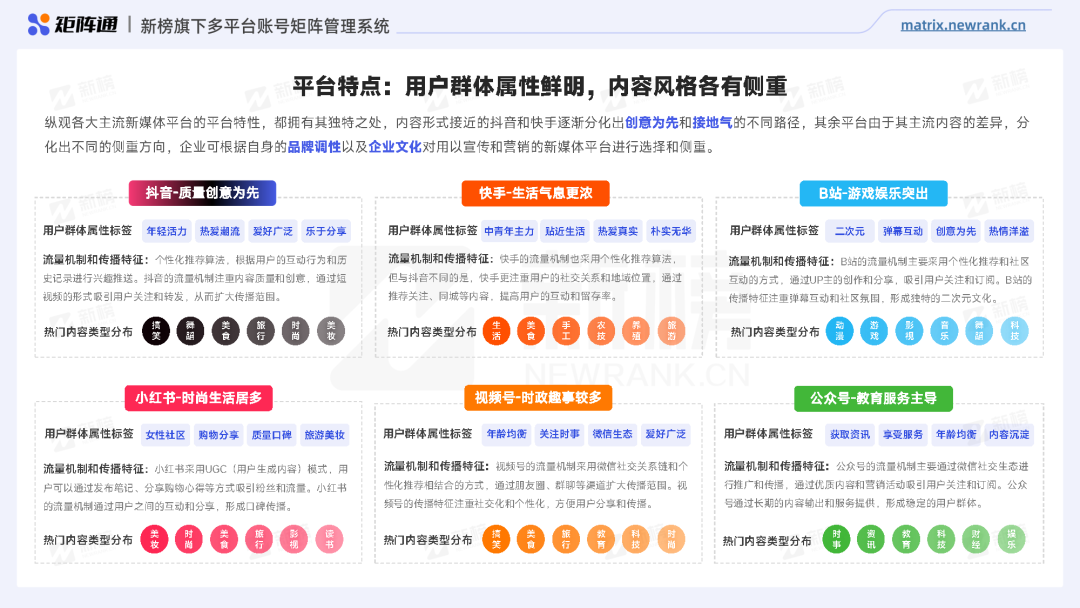Select the 时尚 circle in the 小红书 card
This screenshot has height=608, width=1080.
tap(189, 539)
